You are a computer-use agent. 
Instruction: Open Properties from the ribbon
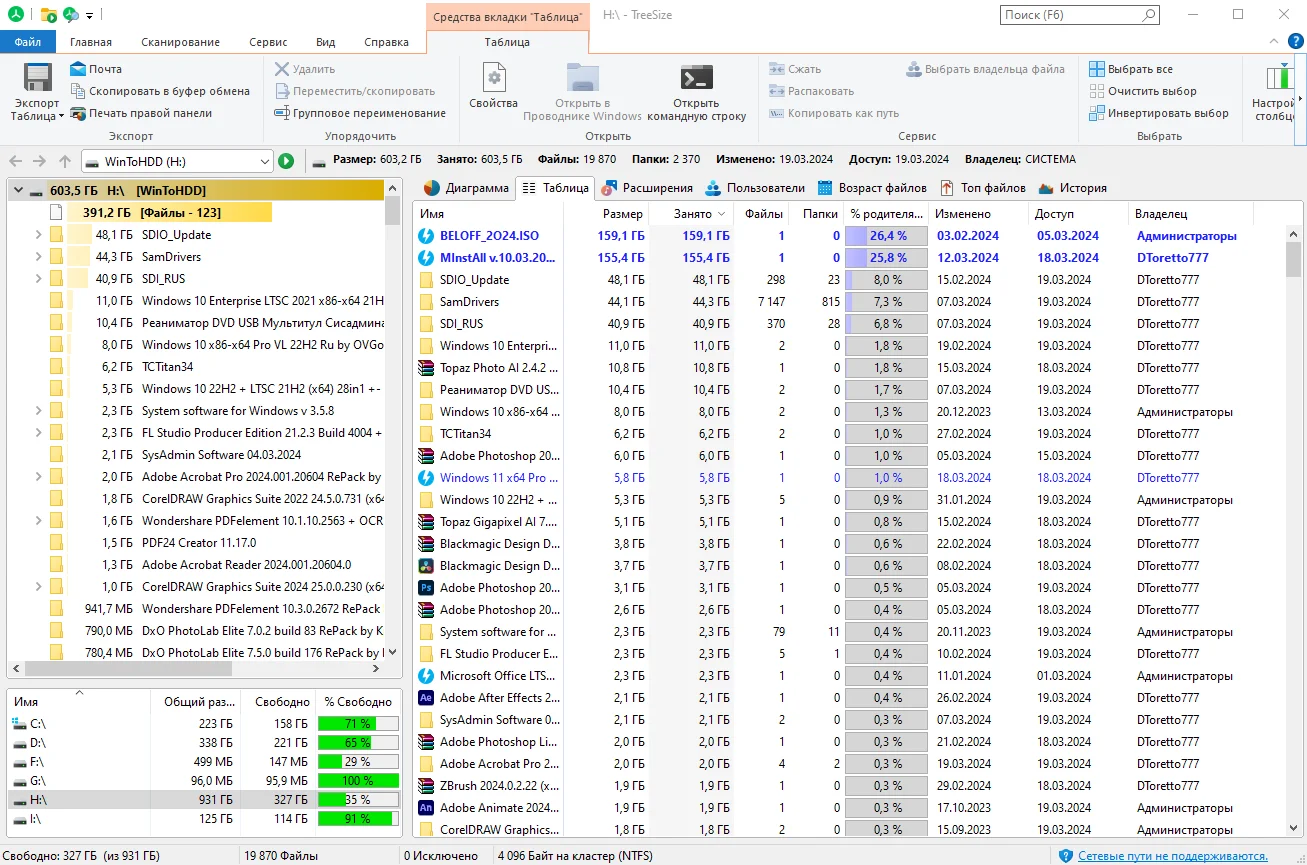(x=493, y=80)
